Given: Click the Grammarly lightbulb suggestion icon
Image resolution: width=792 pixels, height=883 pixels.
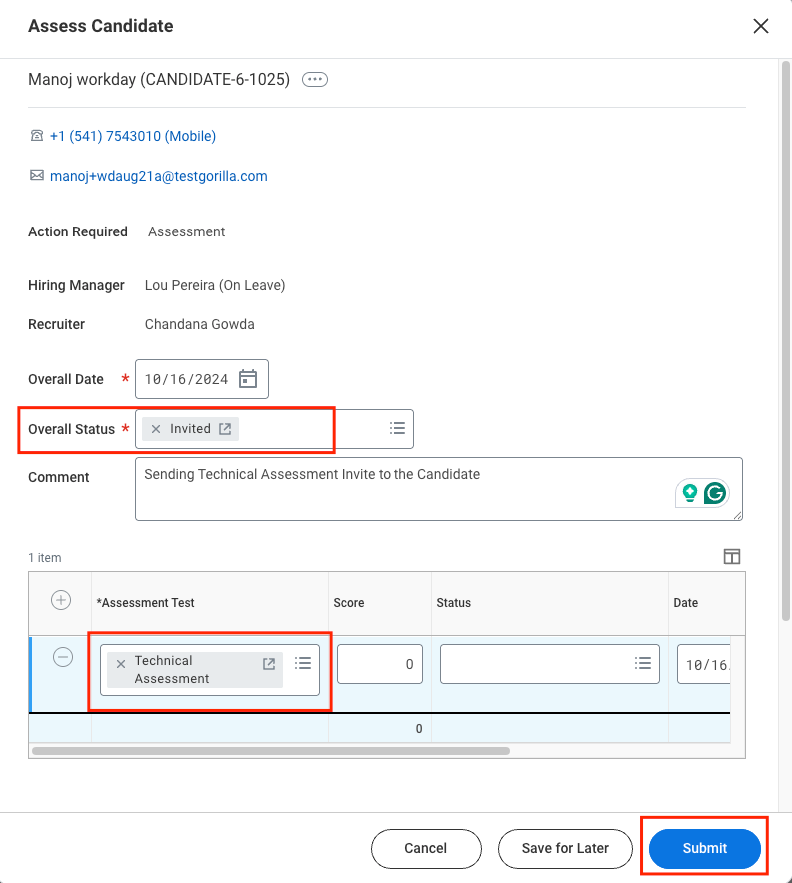Looking at the screenshot, I should click(689, 493).
